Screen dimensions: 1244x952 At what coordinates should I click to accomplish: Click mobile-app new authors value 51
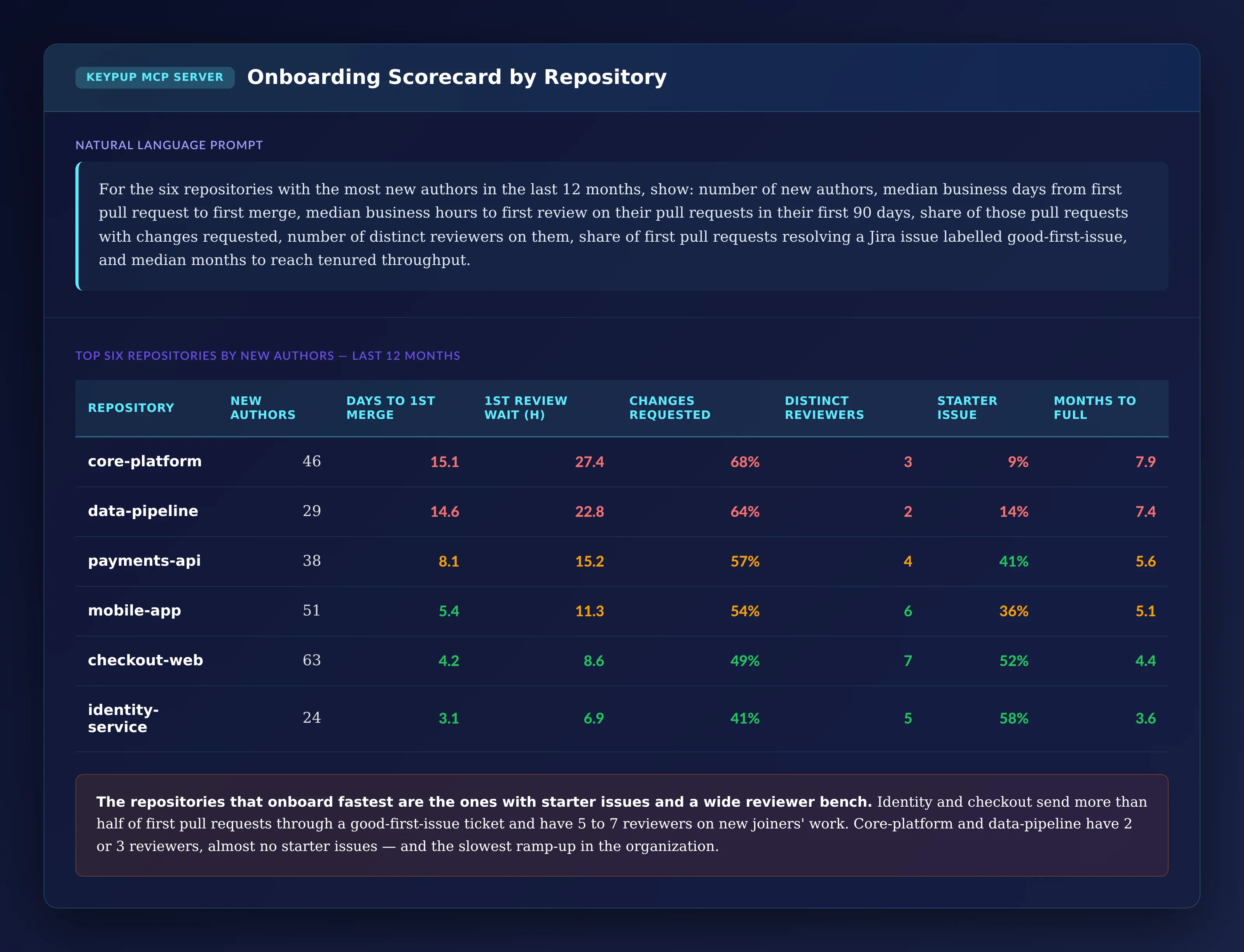(x=312, y=611)
